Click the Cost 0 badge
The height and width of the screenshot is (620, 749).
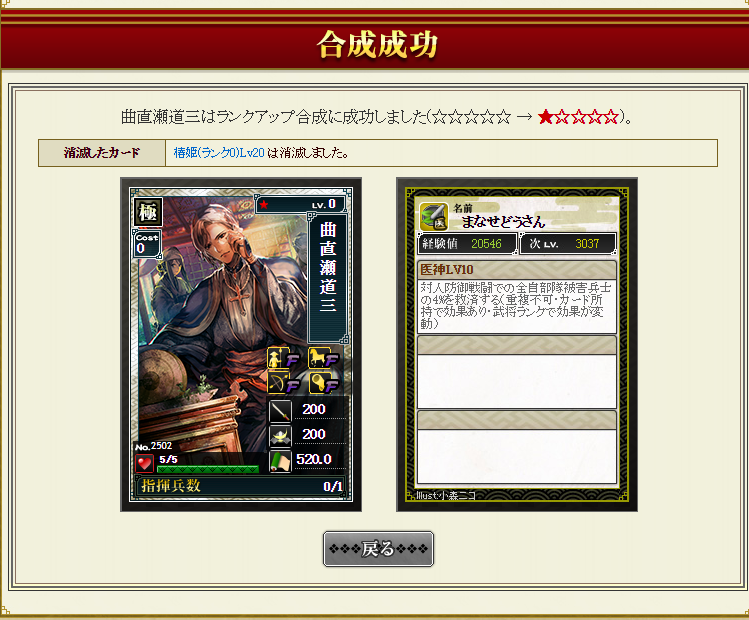(147, 244)
